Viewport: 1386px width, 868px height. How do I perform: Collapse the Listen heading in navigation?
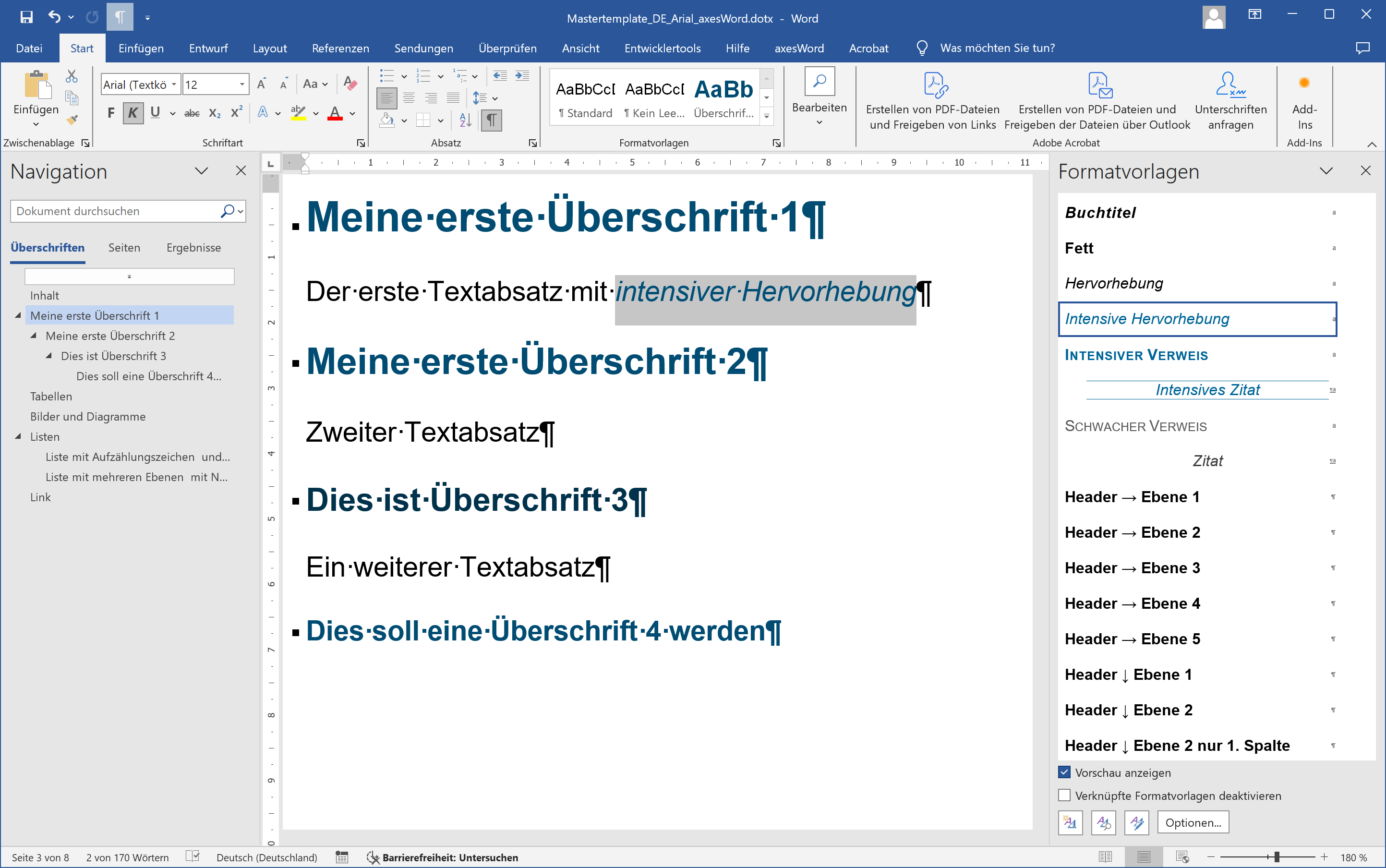click(x=18, y=436)
